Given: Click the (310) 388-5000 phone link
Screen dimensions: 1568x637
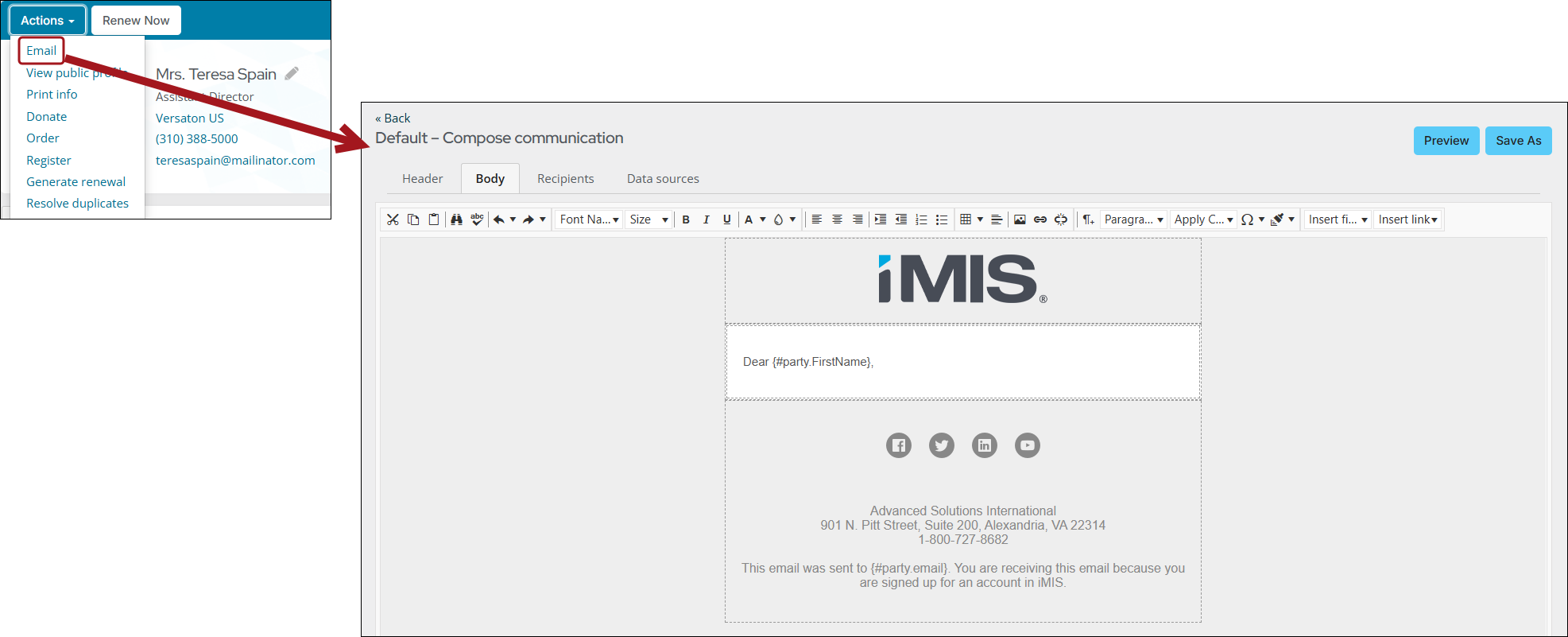Looking at the screenshot, I should click(x=196, y=139).
